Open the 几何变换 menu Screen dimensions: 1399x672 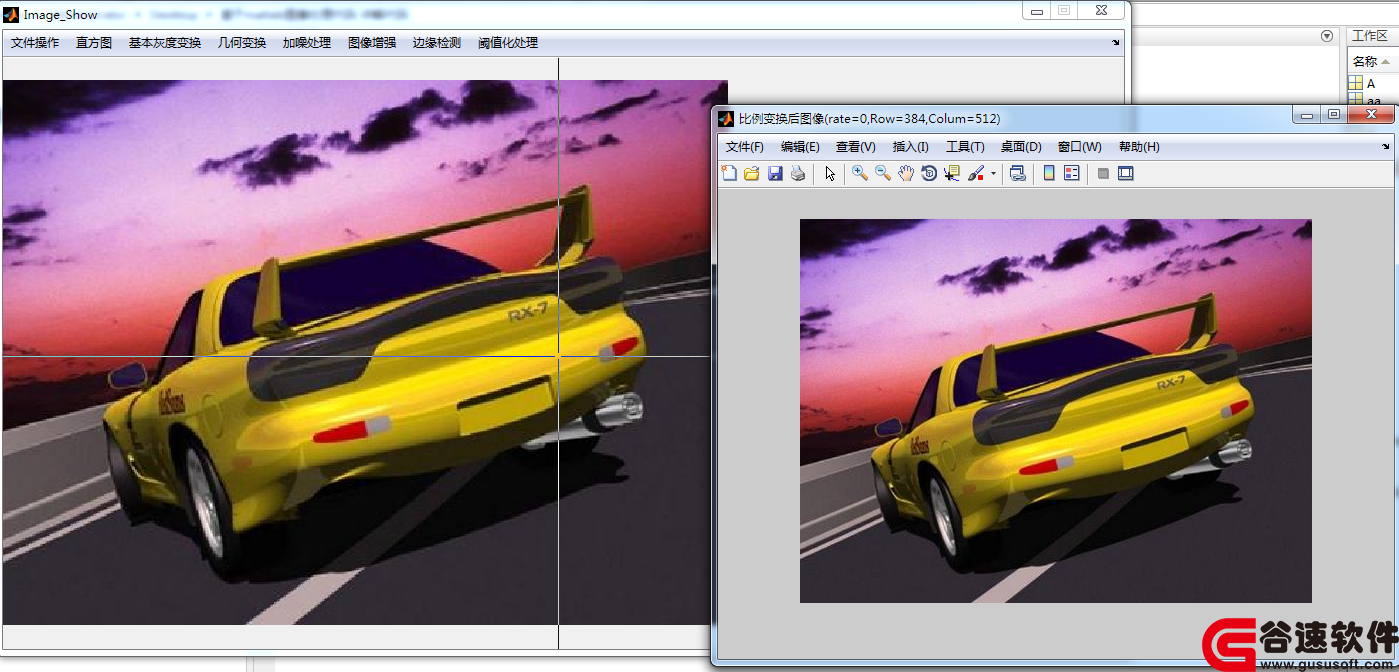click(x=242, y=43)
